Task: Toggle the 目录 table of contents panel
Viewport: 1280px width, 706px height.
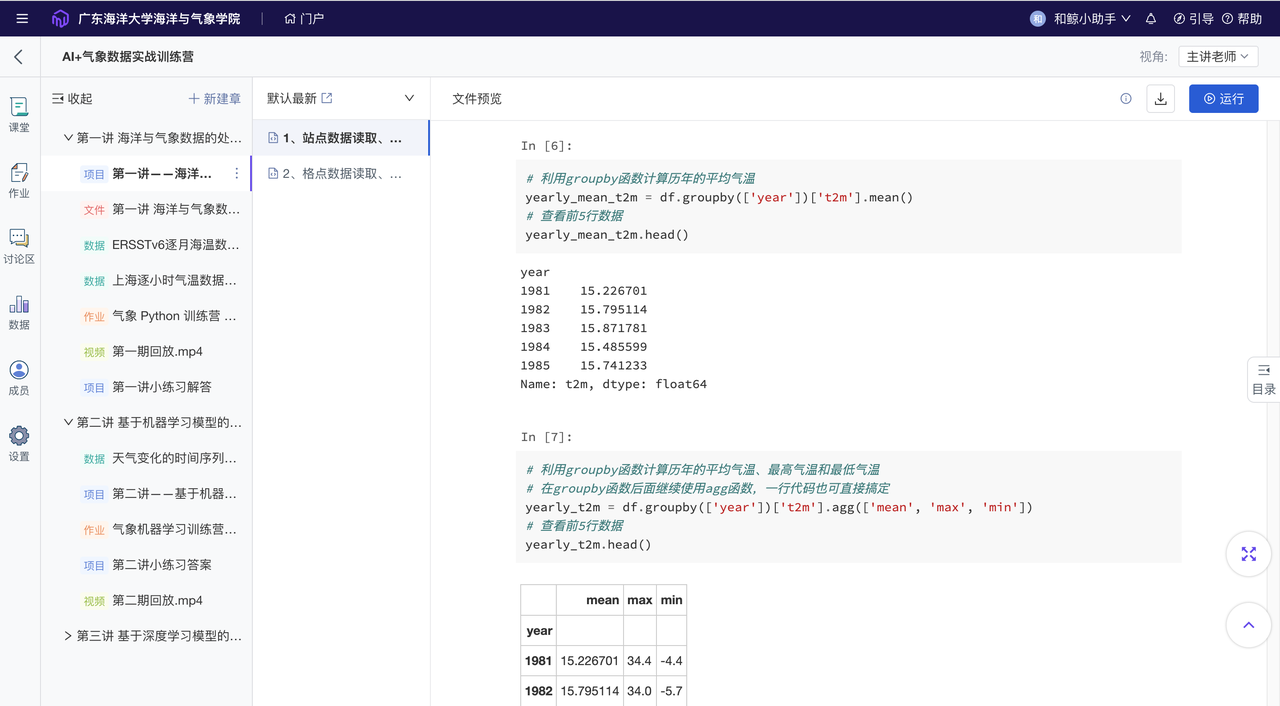Action: (1264, 379)
